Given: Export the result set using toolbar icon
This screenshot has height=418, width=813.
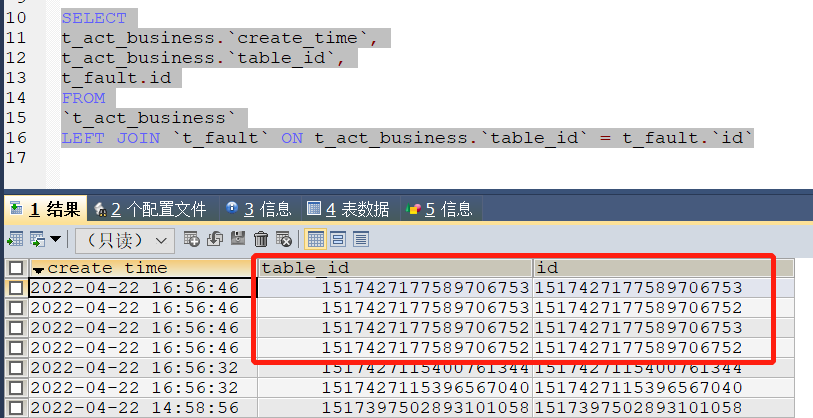Looking at the screenshot, I should pos(15,240).
